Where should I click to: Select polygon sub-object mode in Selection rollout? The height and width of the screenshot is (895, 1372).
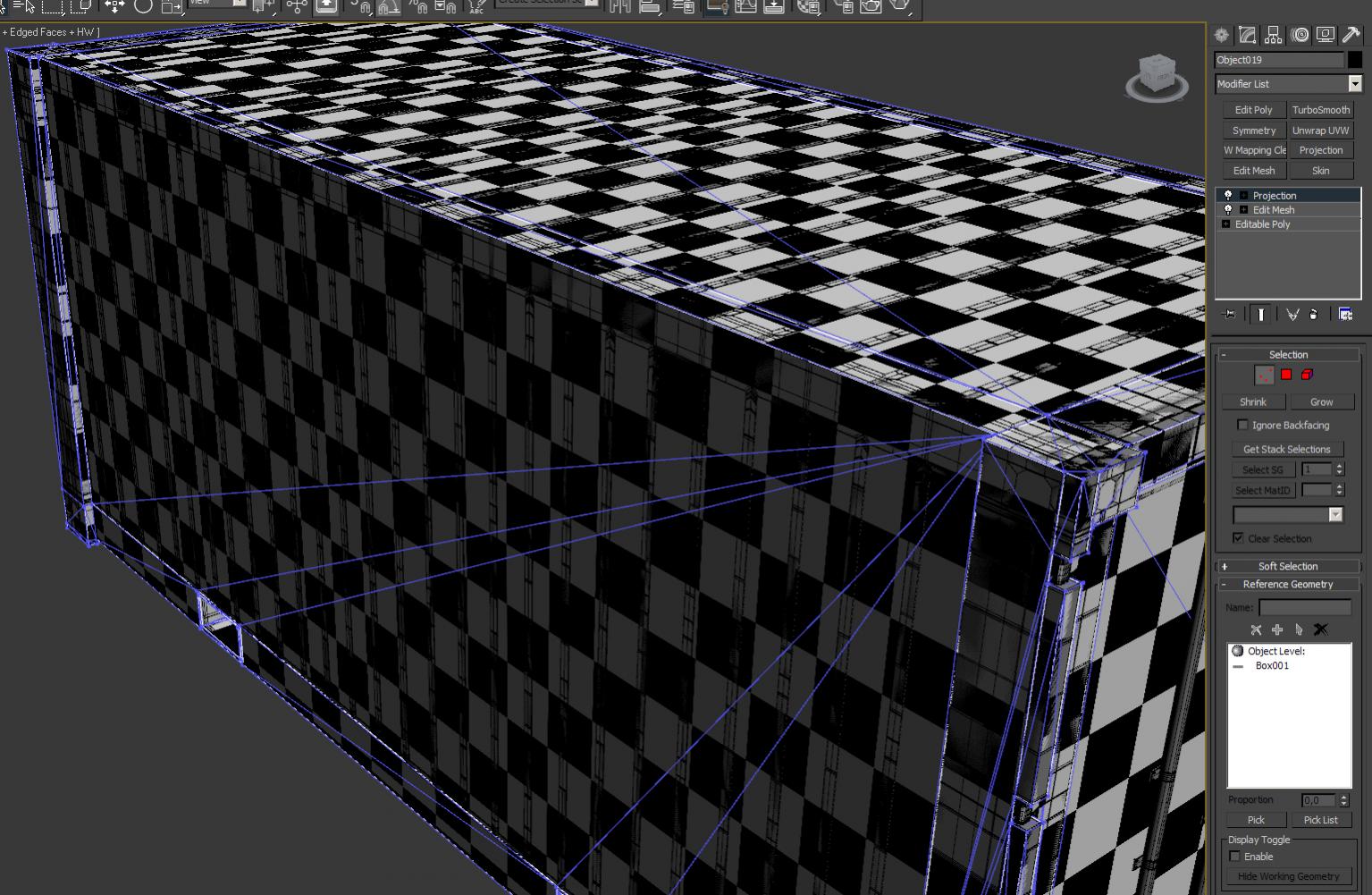pyautogui.click(x=1284, y=375)
